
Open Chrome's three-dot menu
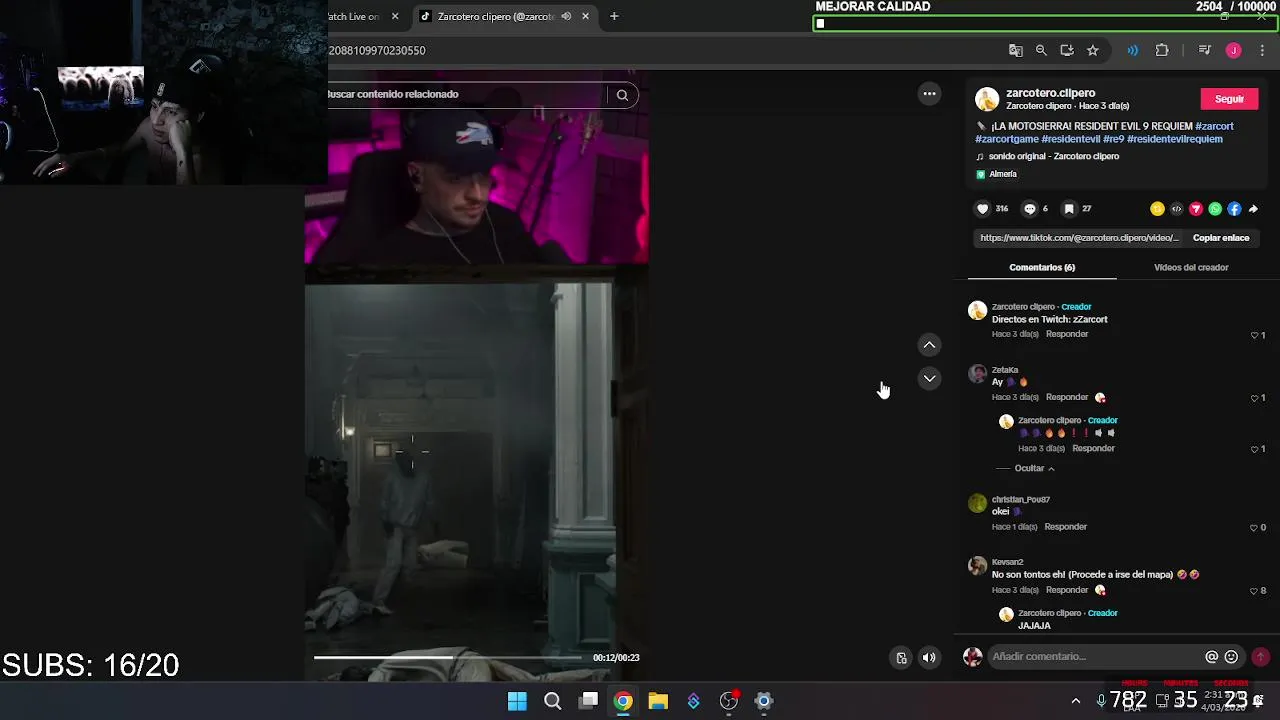tap(1262, 50)
